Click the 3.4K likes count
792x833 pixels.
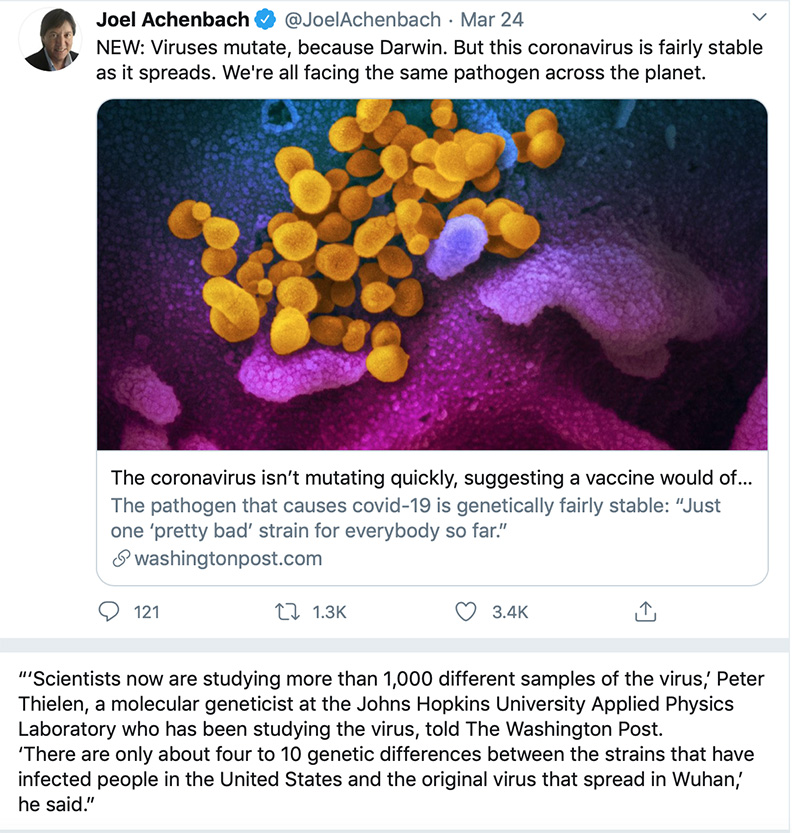point(510,612)
